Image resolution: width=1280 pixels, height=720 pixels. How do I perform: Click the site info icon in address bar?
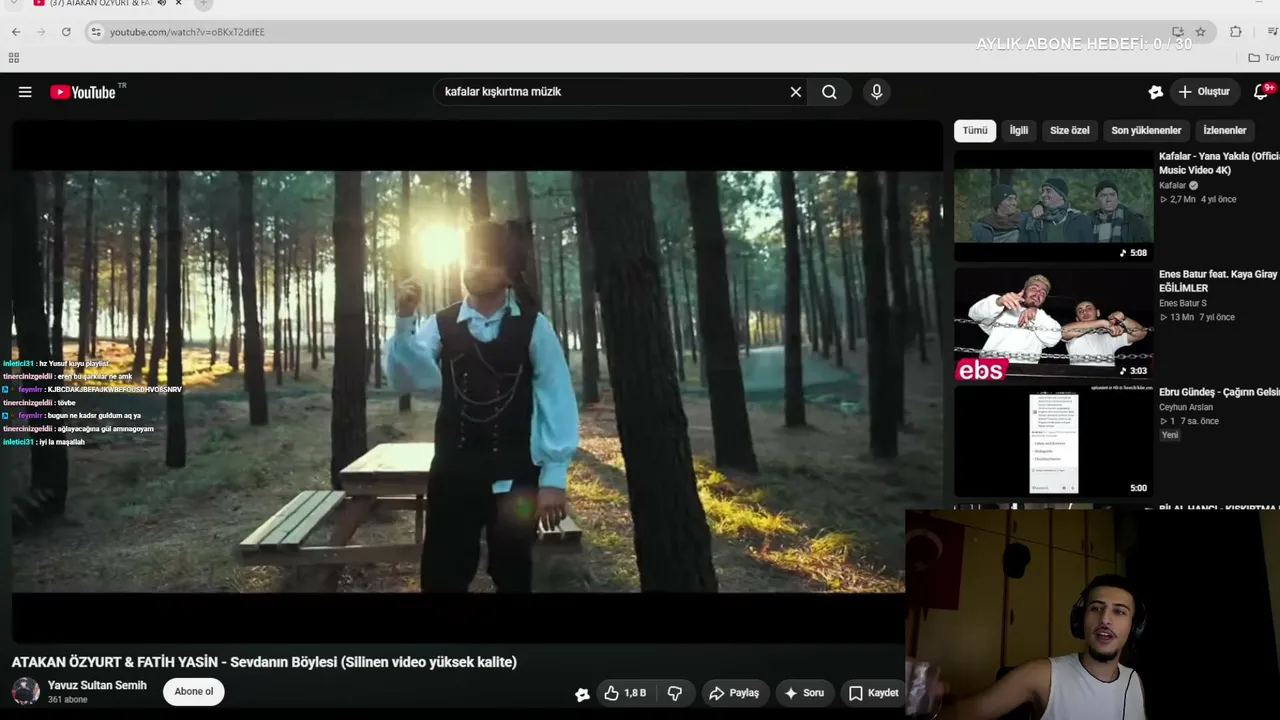(x=96, y=32)
